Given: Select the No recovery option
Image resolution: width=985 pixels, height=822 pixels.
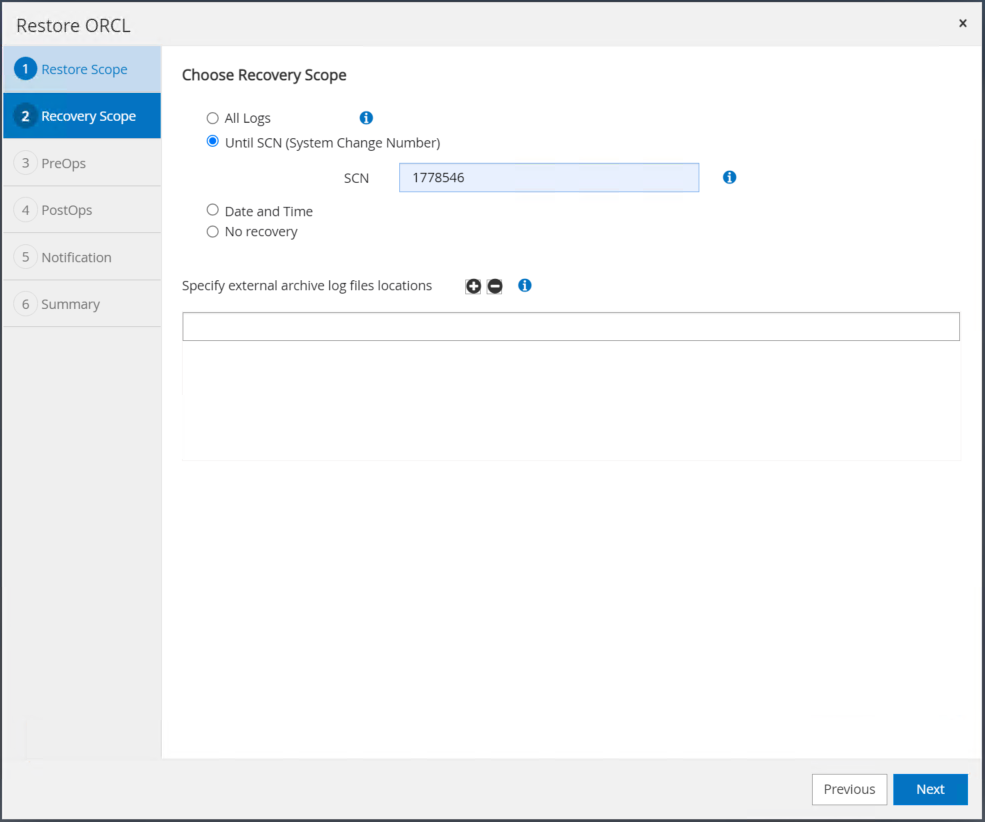Looking at the screenshot, I should click(x=212, y=231).
